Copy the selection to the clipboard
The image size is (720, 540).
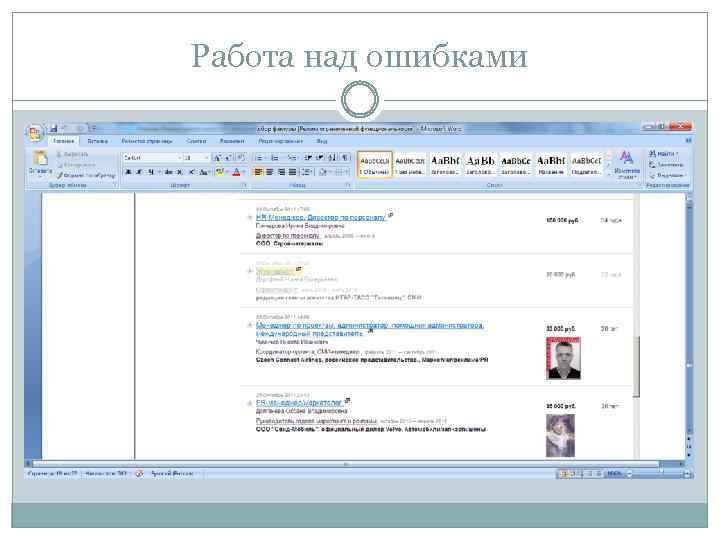pyautogui.click(x=76, y=164)
